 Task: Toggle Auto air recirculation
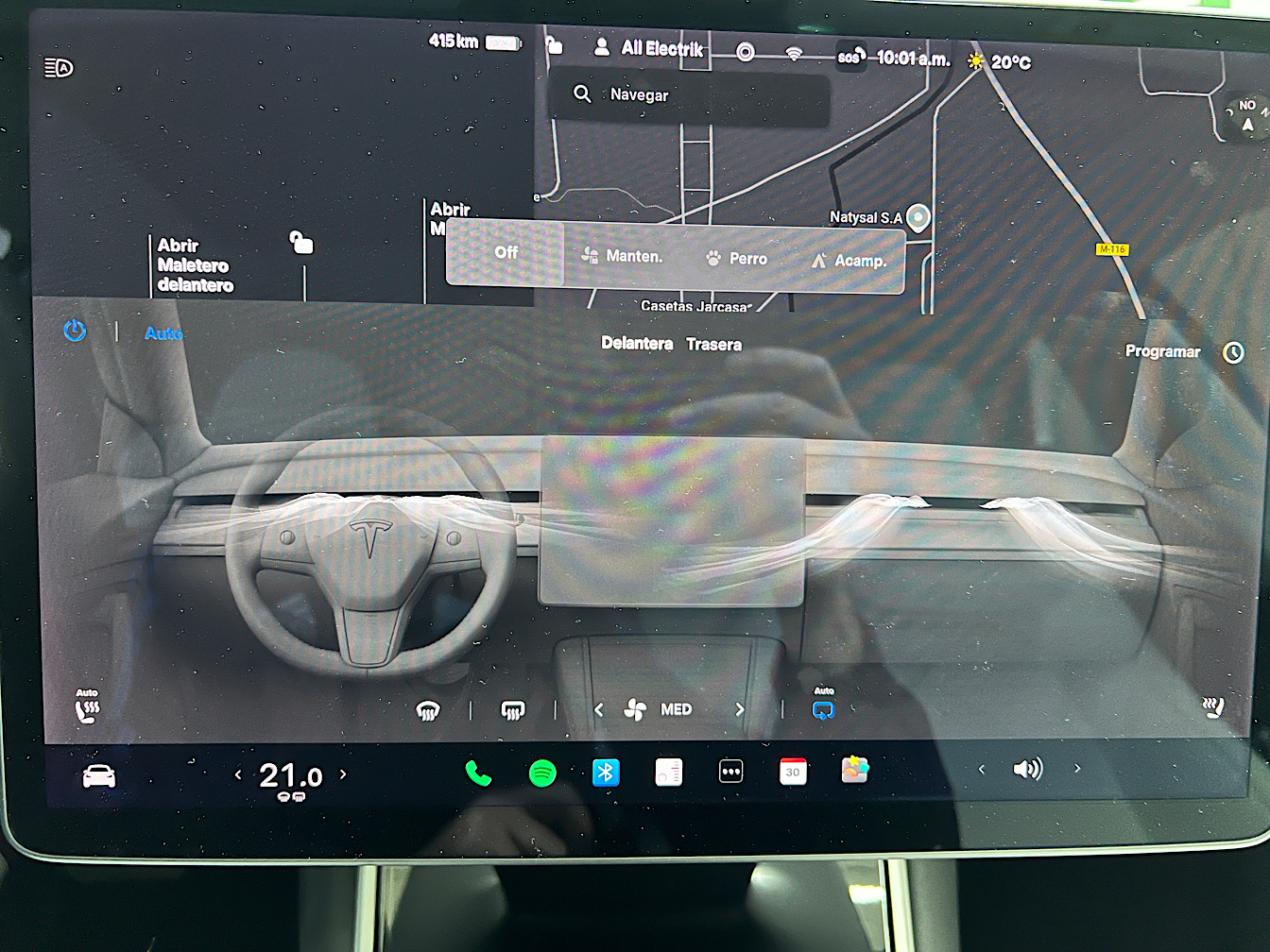click(x=823, y=705)
